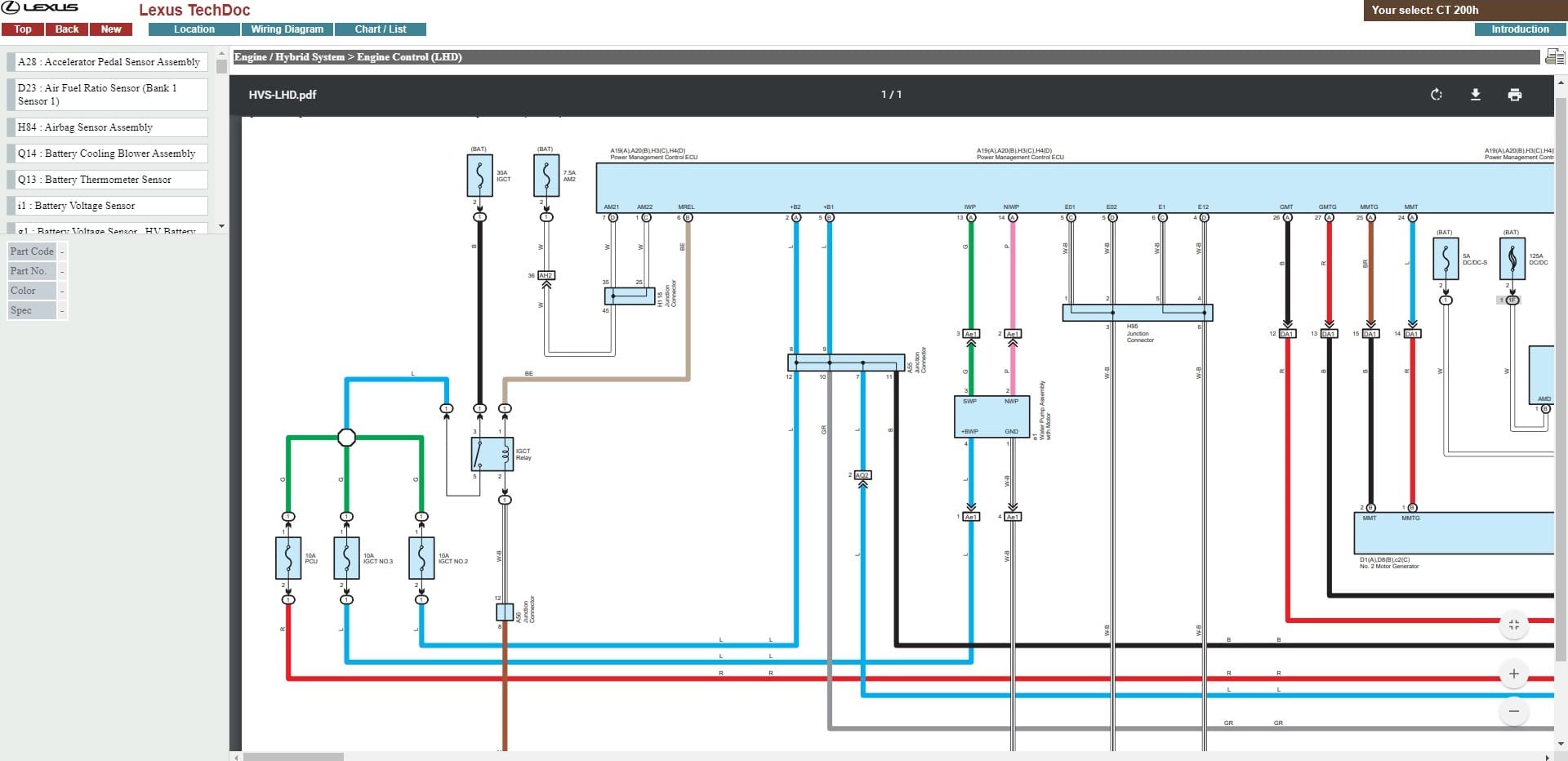Screen dimensions: 1568x761
Task: Select H84 Airbag Sensor Assembly item
Action: pyautogui.click(x=107, y=127)
